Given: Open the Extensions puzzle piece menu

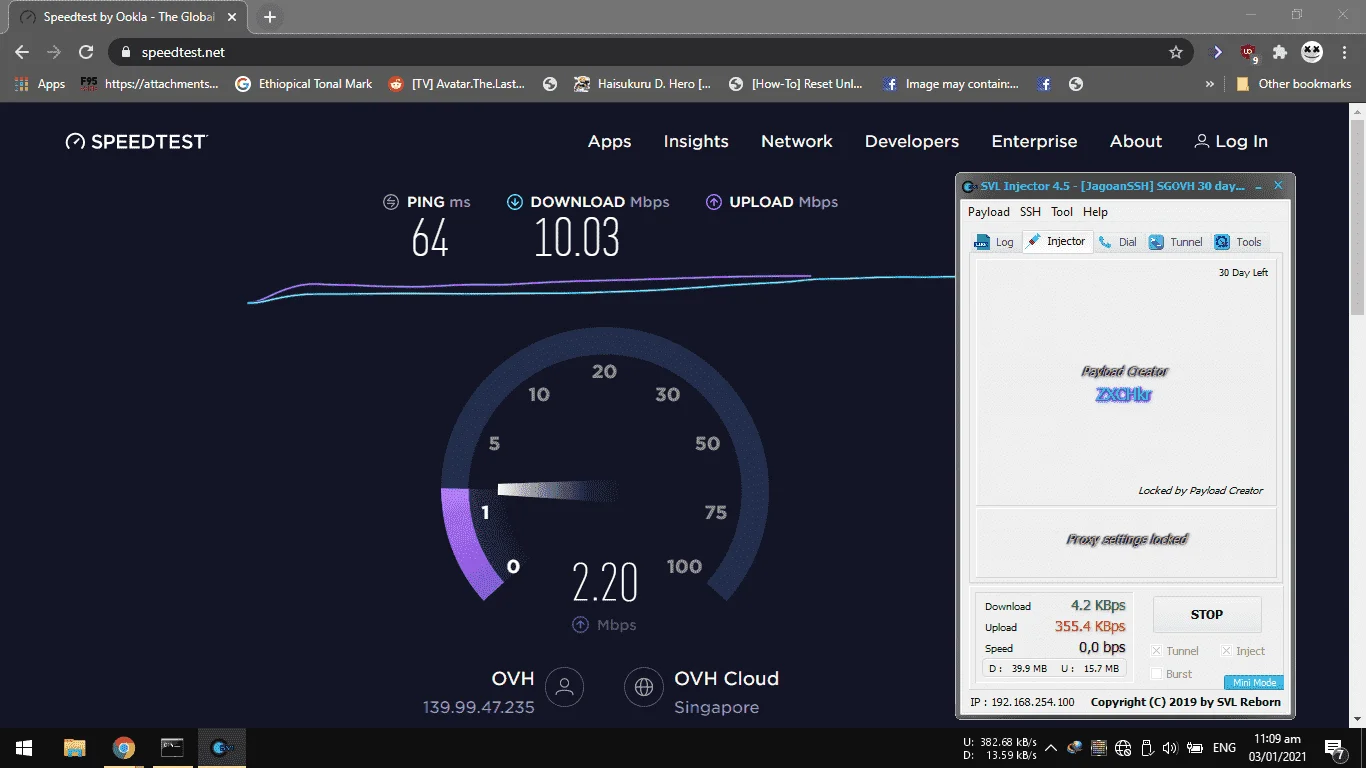Looking at the screenshot, I should 1280,52.
